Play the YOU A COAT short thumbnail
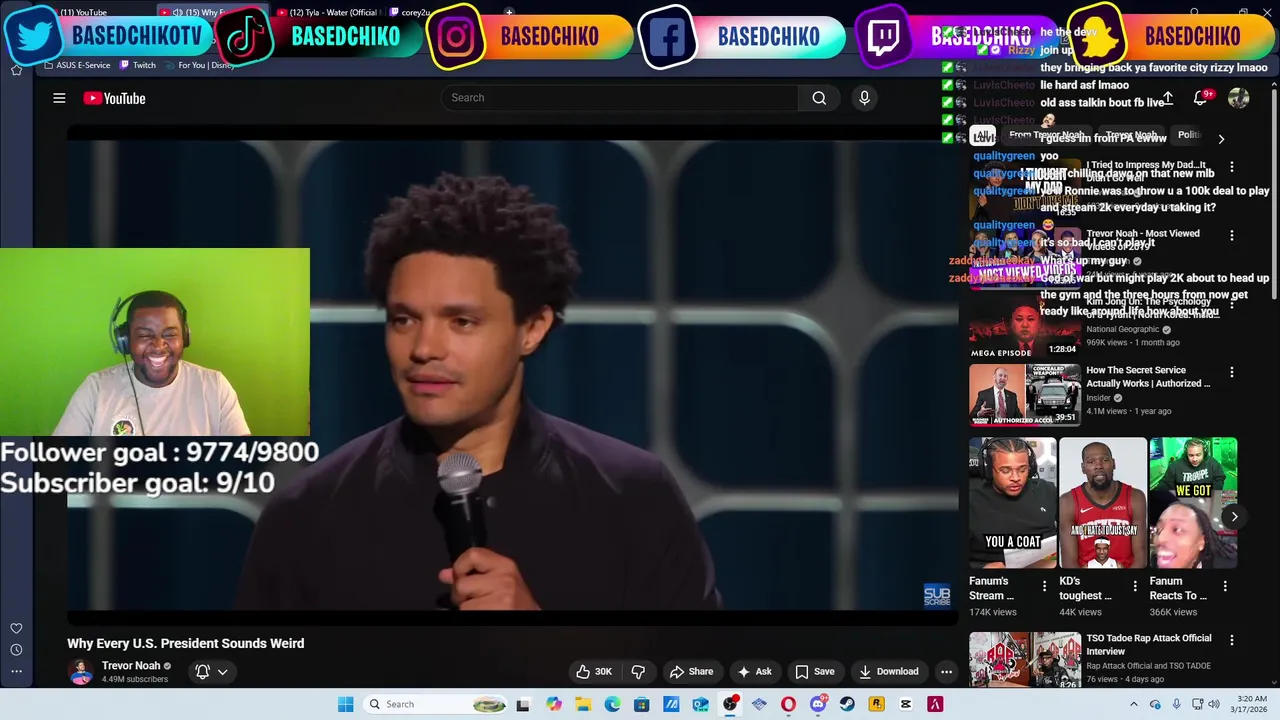The height and width of the screenshot is (720, 1280). (x=1012, y=503)
